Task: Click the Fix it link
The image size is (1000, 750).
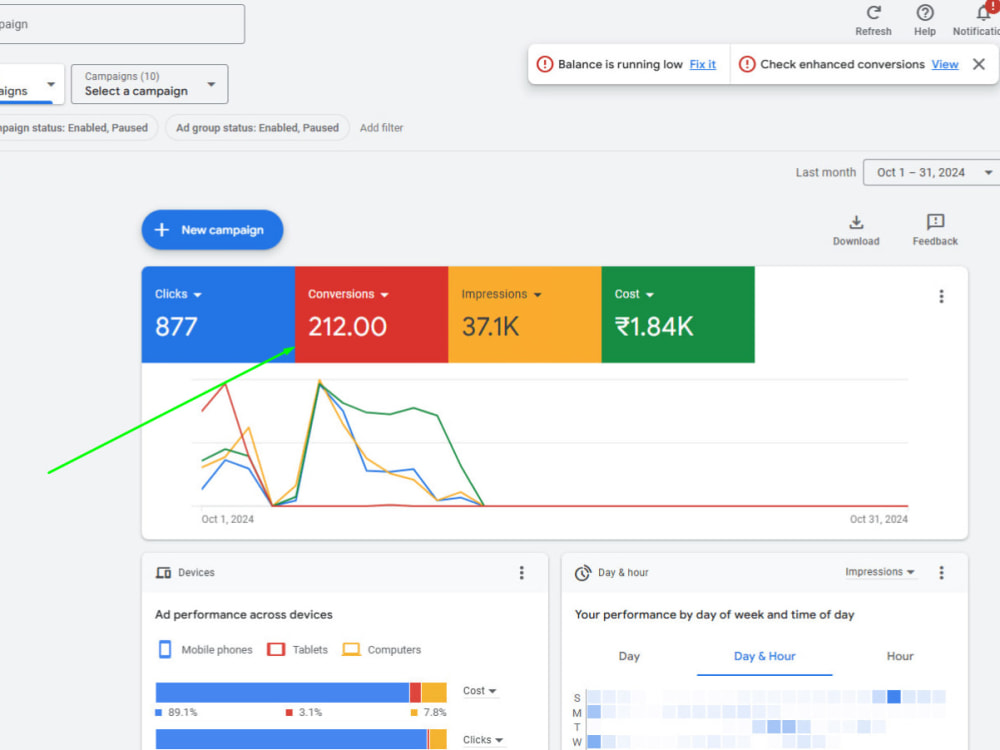Action: (703, 64)
